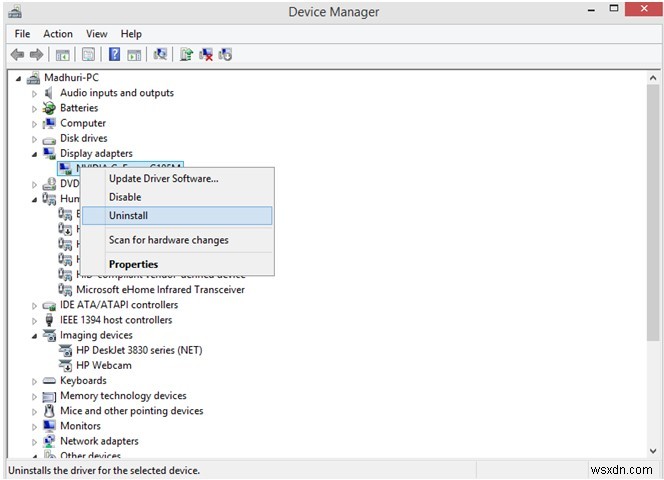This screenshot has height=480, width=664.
Task: Click the HP Webcam icon
Action: [65, 365]
